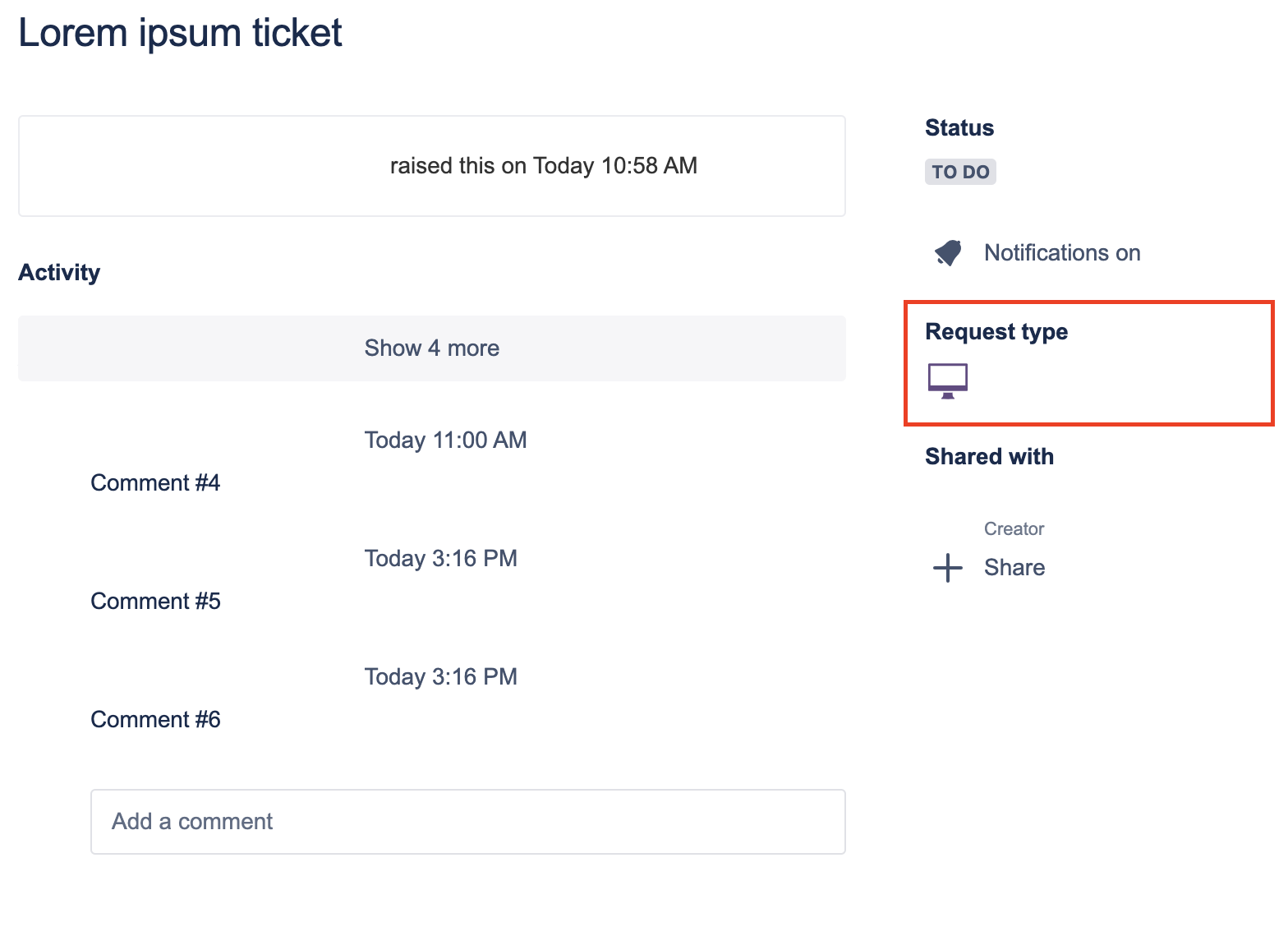The height and width of the screenshot is (927, 1288).
Task: Click the "raised this on" summary box
Action: (432, 166)
